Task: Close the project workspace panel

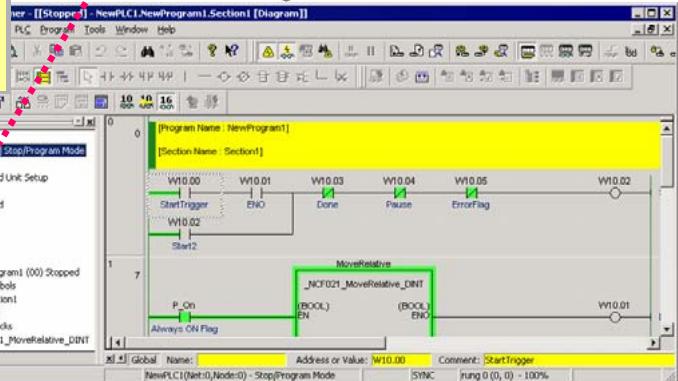Action: 90,122
